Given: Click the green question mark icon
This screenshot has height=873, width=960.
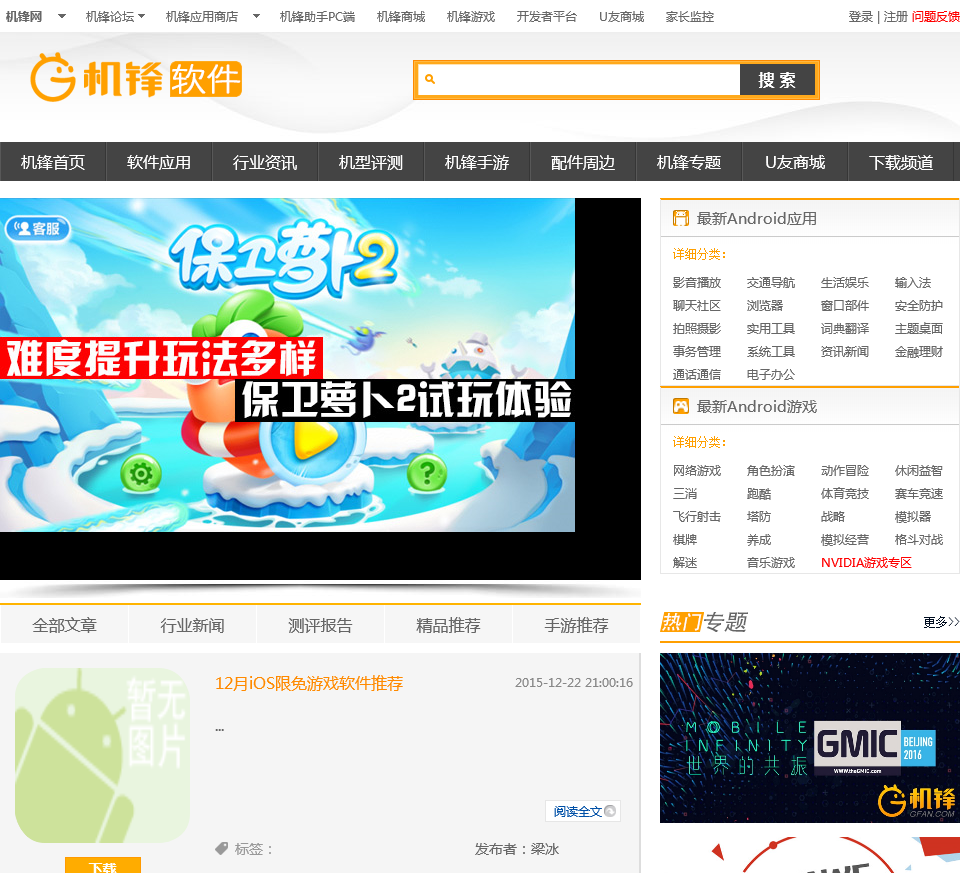Looking at the screenshot, I should click(427, 473).
